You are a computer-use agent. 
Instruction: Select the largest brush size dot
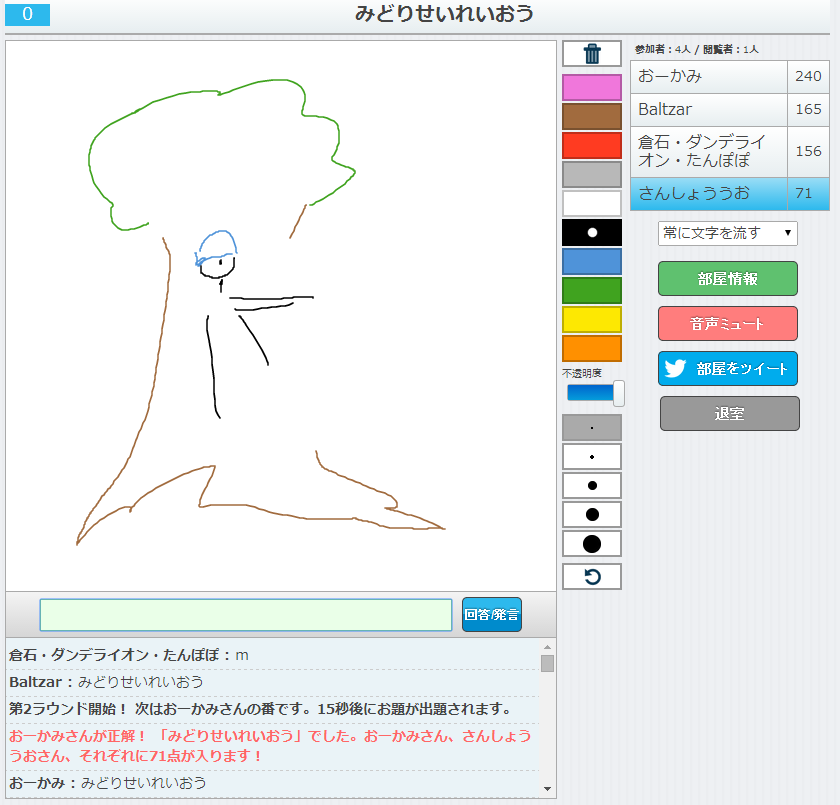tap(591, 544)
